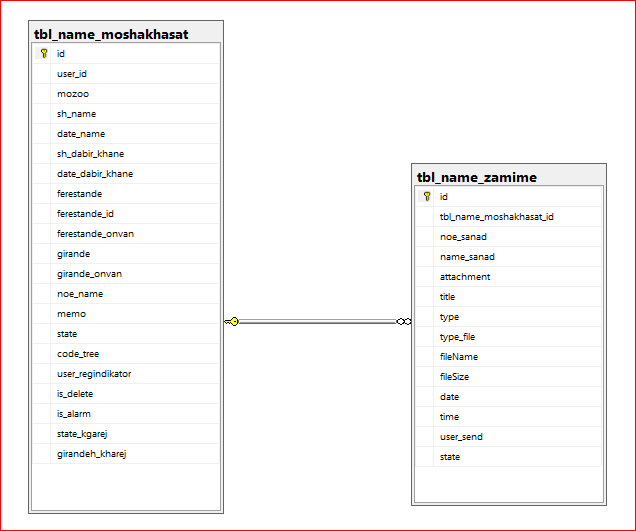Select the yellow key endpoint of relationship

coord(231,322)
